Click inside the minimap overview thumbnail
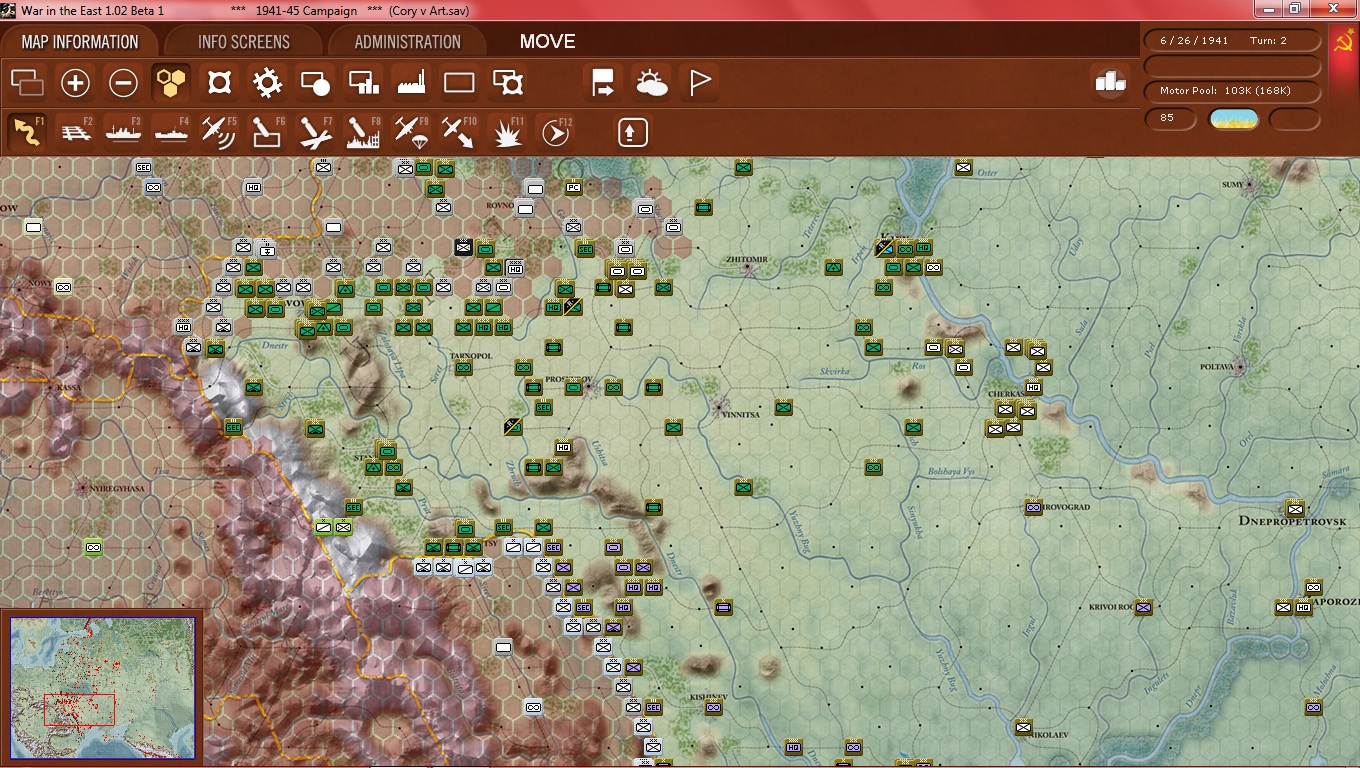 click(x=103, y=687)
